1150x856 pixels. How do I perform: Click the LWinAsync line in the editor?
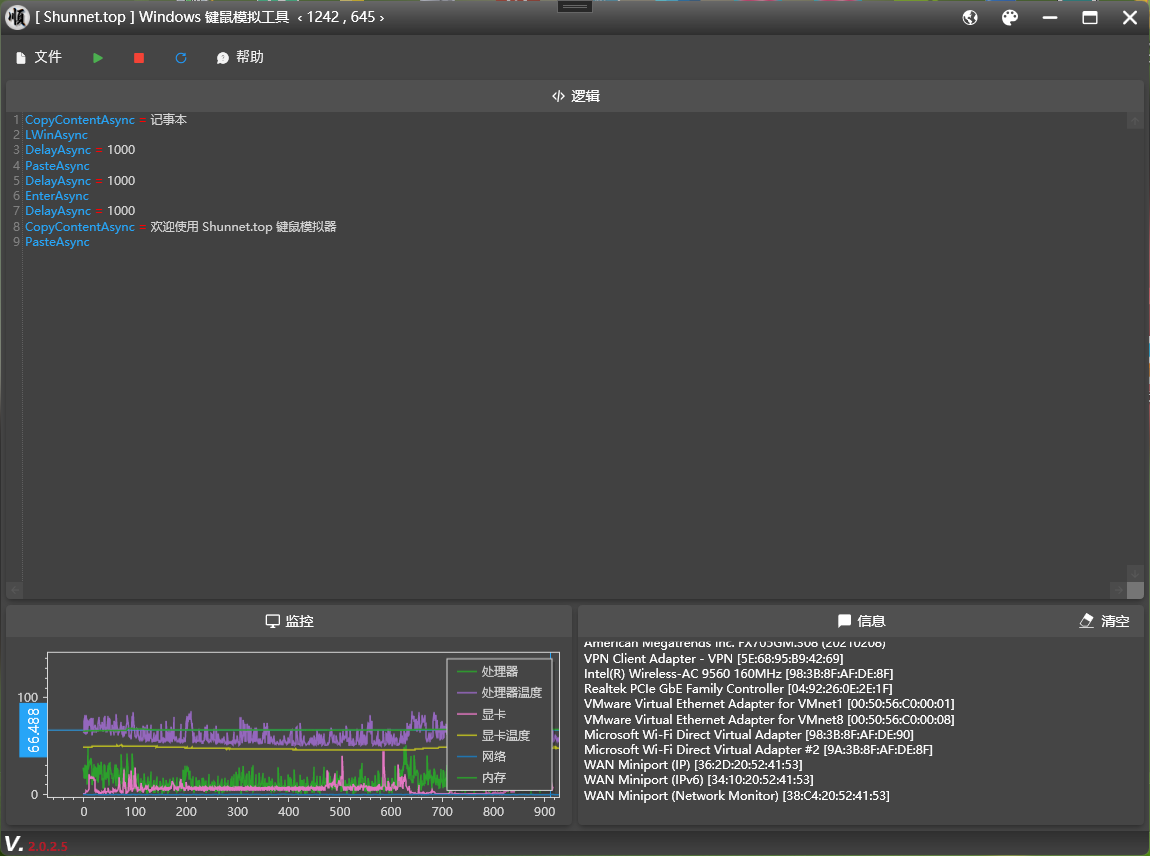[x=56, y=135]
